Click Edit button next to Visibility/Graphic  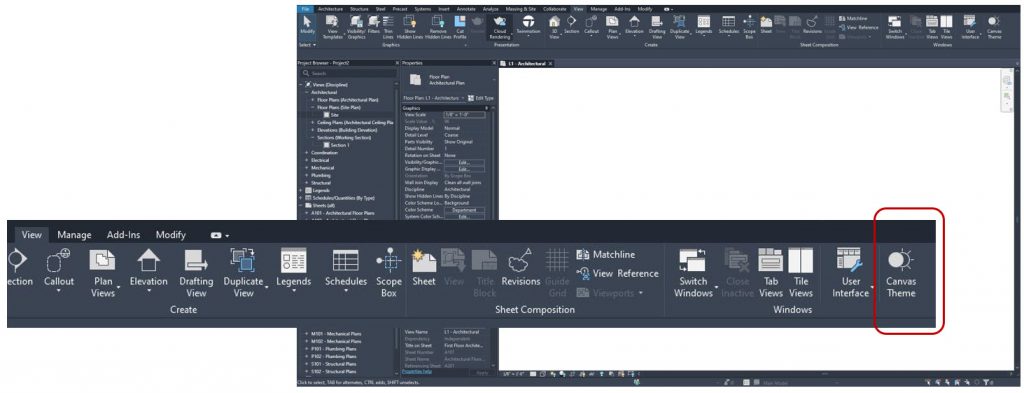pyautogui.click(x=463, y=162)
